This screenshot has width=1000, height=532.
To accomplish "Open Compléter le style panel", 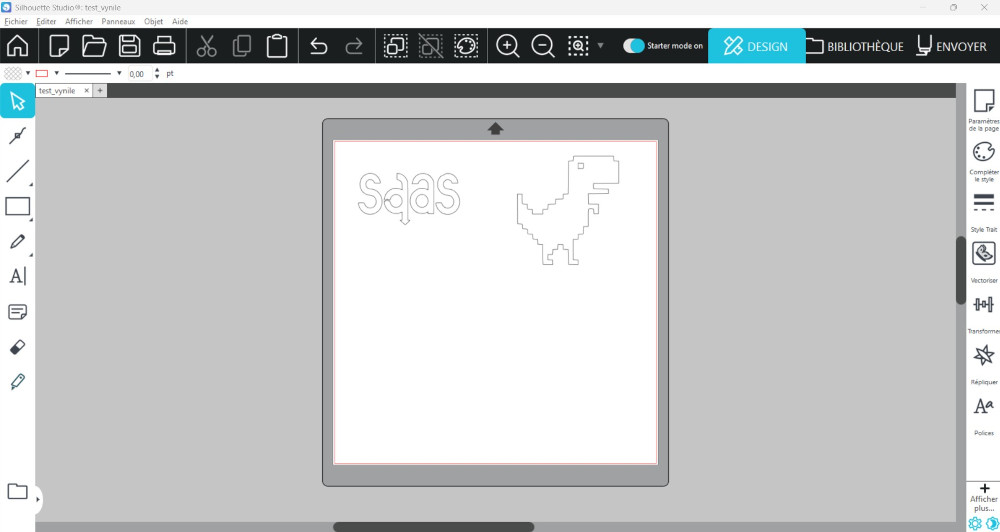I will (x=983, y=161).
